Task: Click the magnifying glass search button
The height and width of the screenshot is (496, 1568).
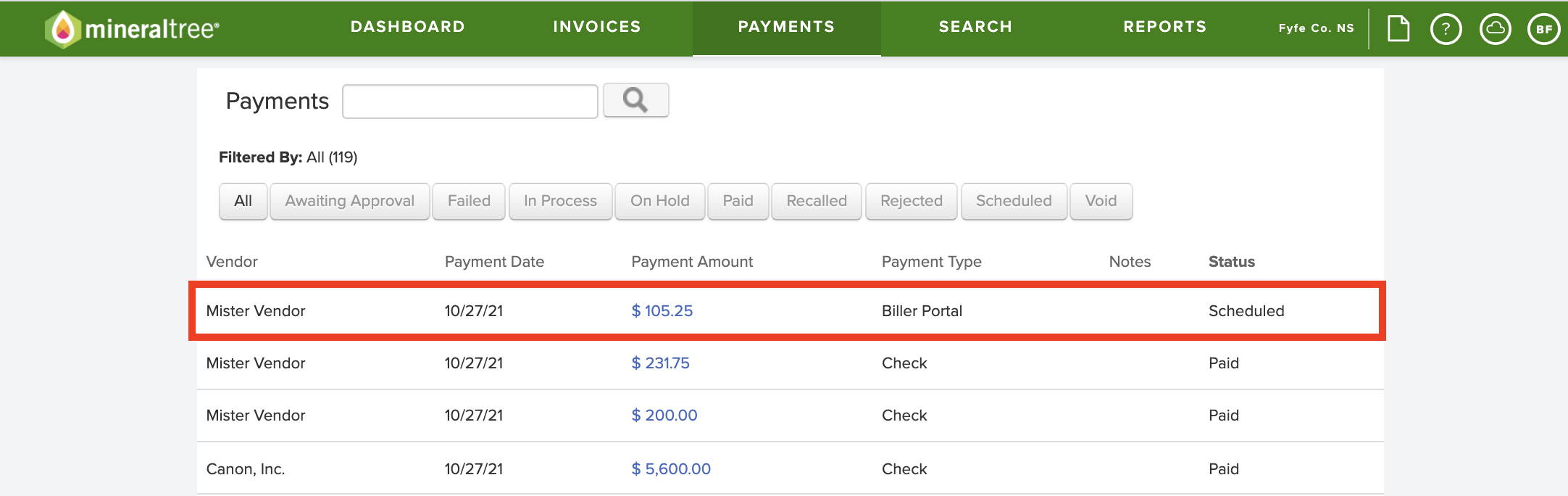Action: (x=635, y=100)
